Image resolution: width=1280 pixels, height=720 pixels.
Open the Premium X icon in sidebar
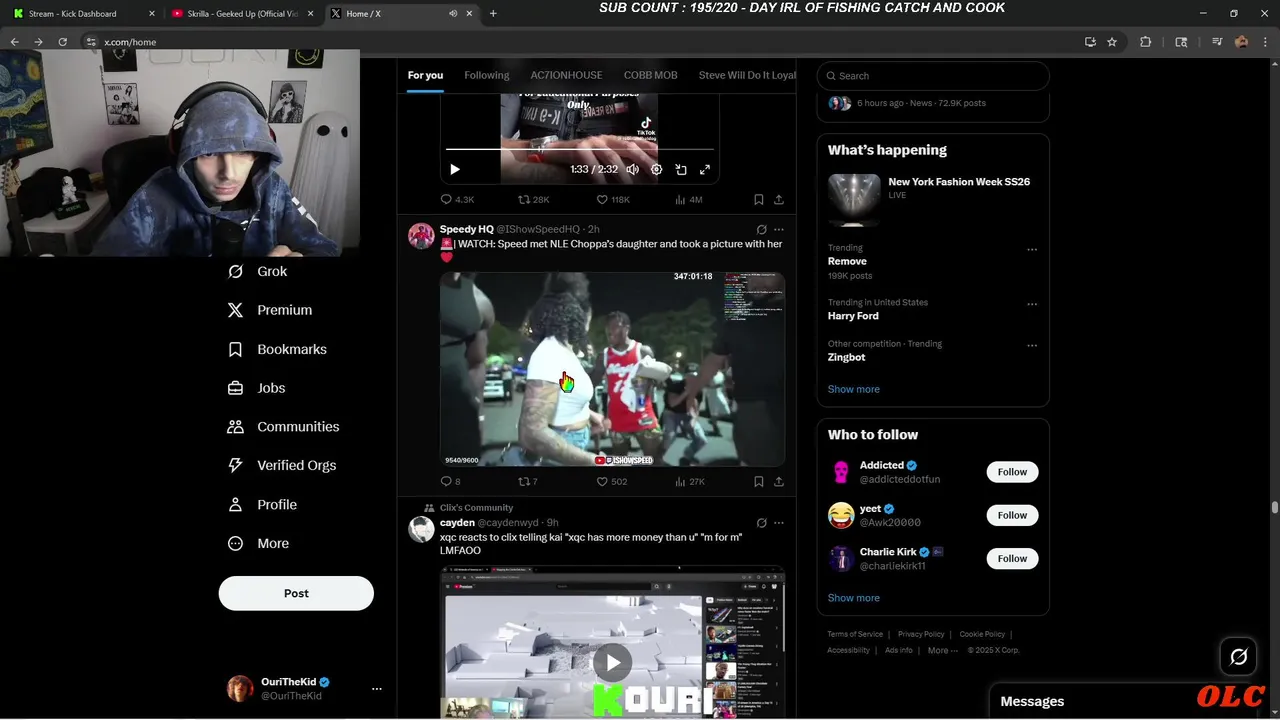tap(235, 310)
